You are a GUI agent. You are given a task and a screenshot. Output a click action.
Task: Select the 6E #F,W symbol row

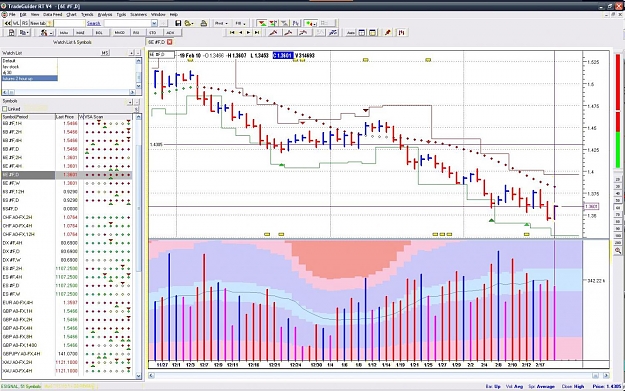(x=67, y=183)
